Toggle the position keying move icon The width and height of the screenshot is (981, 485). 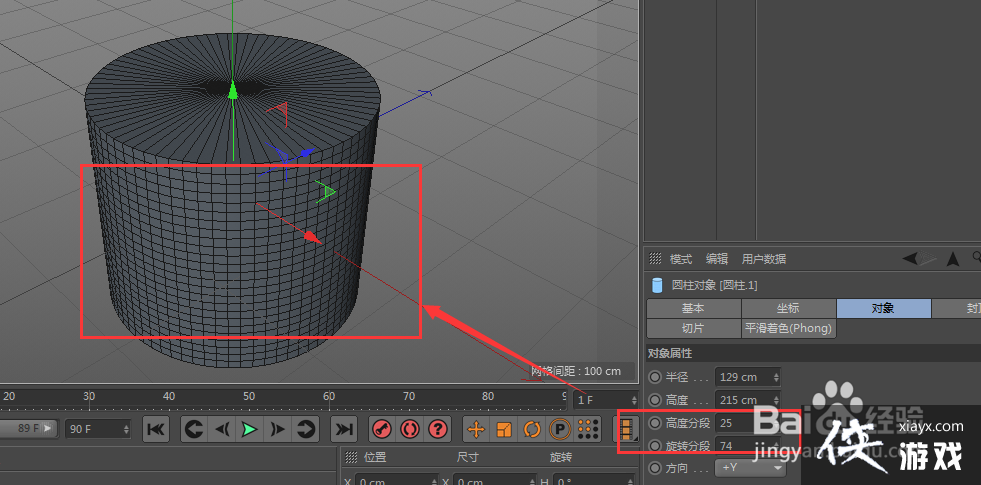[x=476, y=429]
